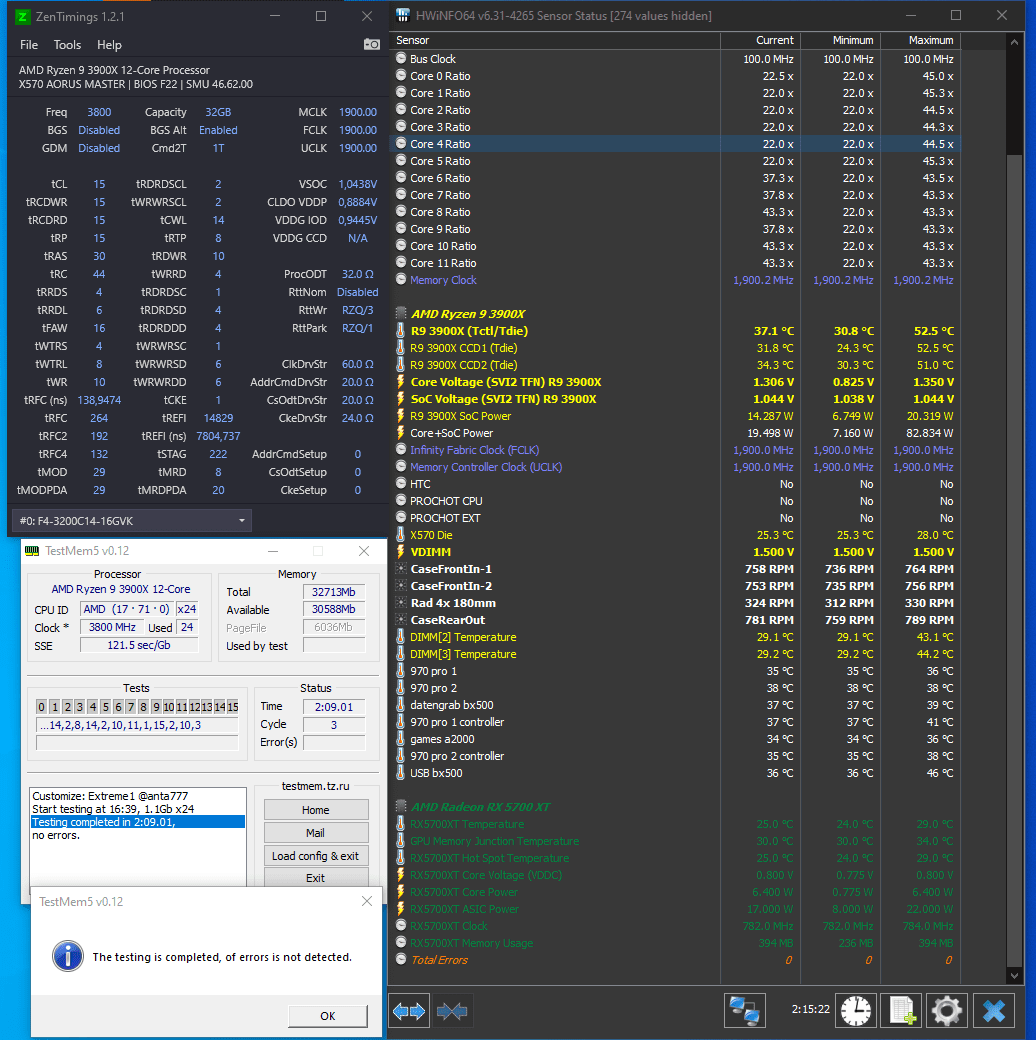Open HWiNFO sensor settings gear
1036x1040 pixels.
tap(946, 1011)
